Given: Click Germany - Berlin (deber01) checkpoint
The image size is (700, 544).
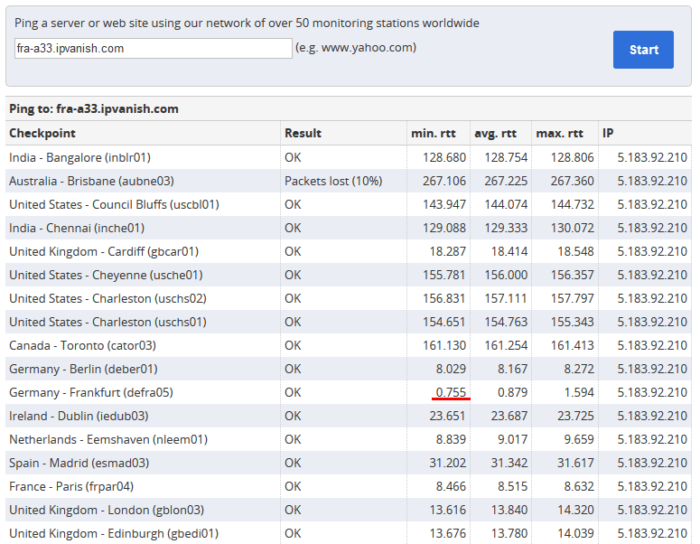Looking at the screenshot, I should pyautogui.click(x=83, y=369).
